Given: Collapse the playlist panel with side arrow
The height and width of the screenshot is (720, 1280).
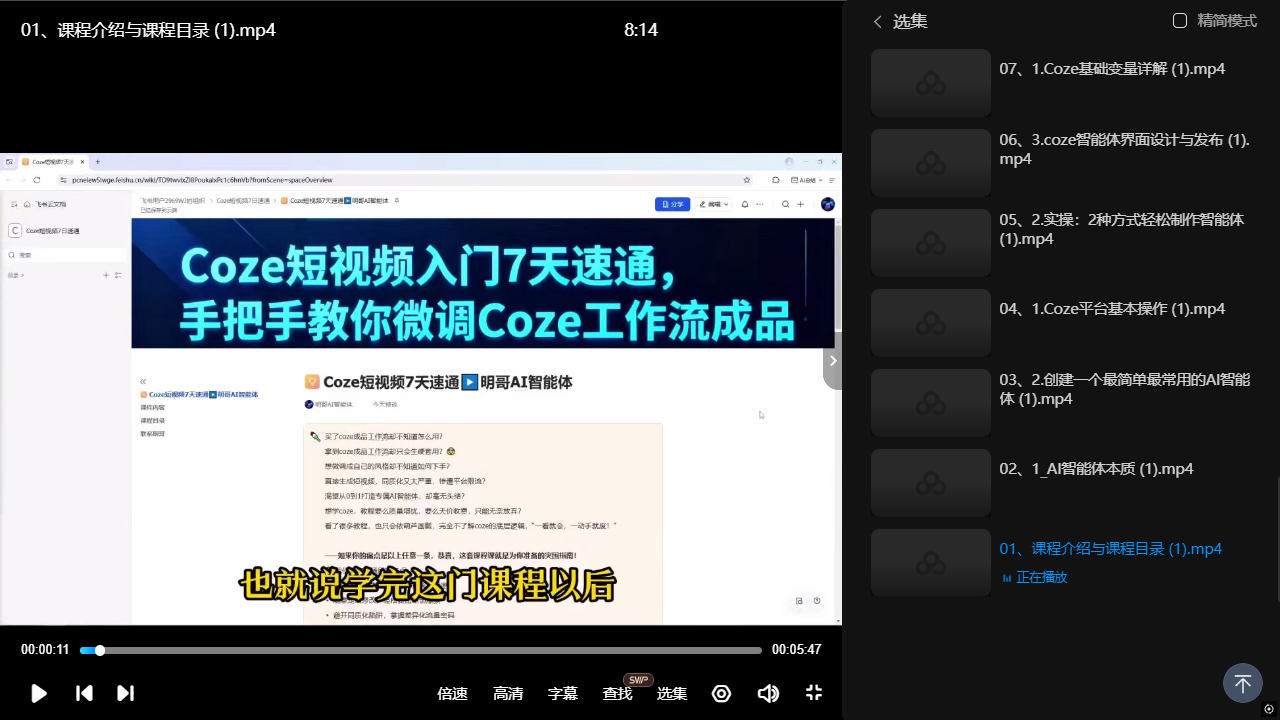Looking at the screenshot, I should [x=832, y=361].
